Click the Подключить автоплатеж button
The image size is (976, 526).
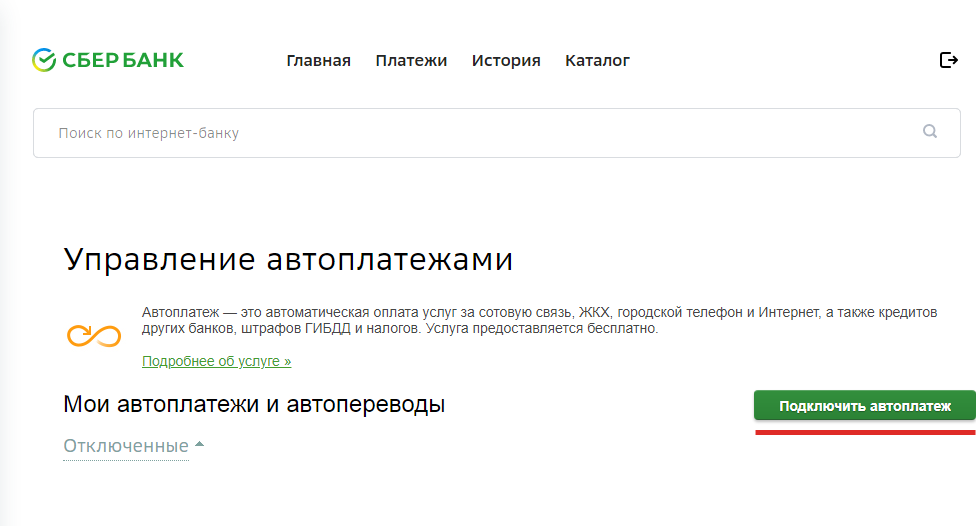click(x=865, y=406)
